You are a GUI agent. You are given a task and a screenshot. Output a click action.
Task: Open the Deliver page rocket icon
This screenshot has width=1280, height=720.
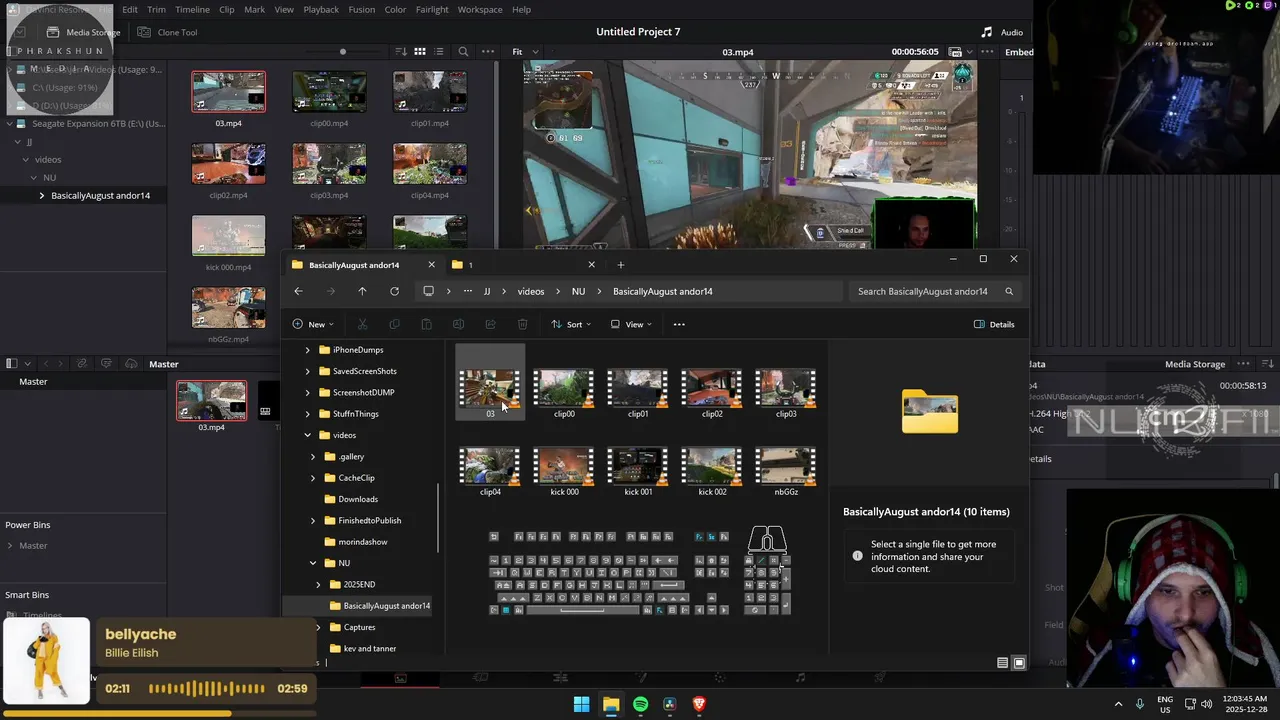[x=880, y=678]
